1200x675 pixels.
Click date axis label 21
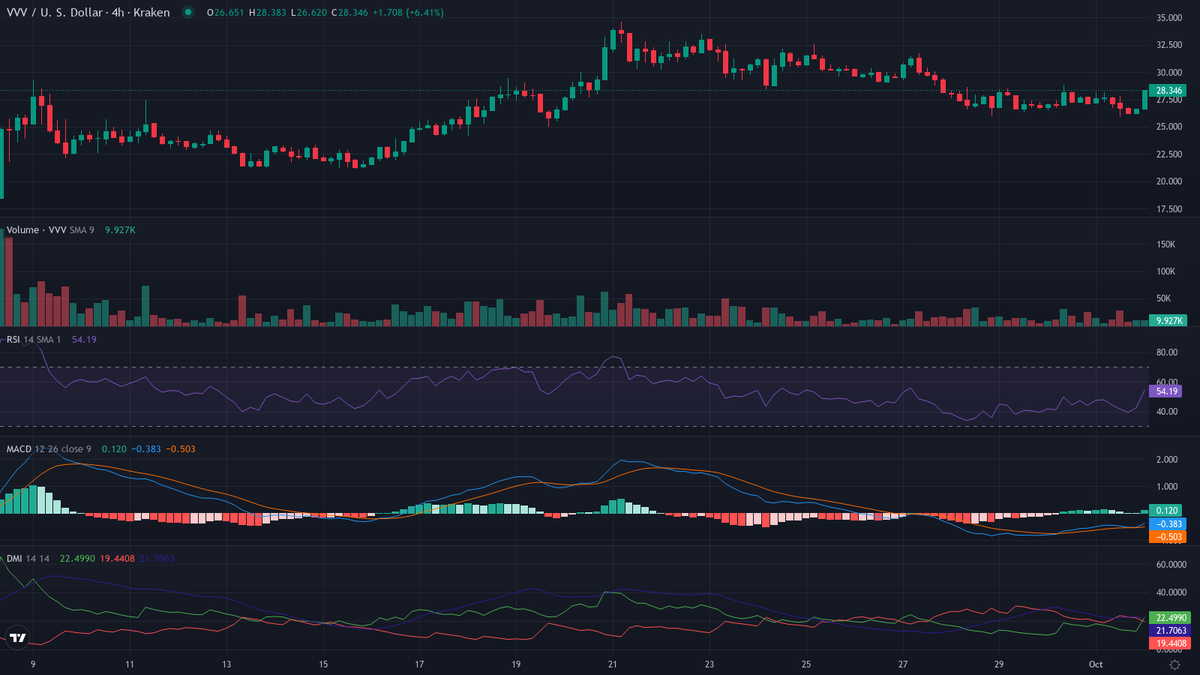[612, 664]
